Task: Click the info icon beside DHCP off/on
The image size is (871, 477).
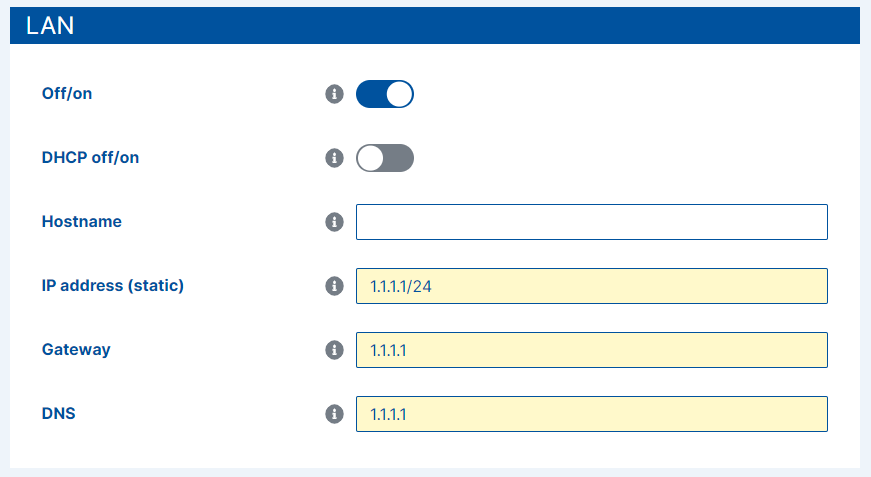Action: coord(334,158)
